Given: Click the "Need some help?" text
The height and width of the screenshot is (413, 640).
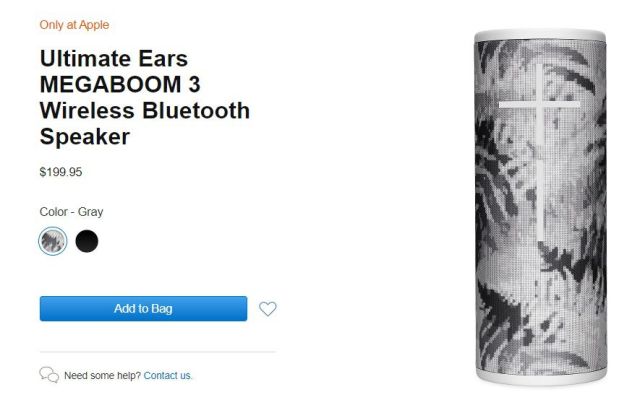Looking at the screenshot, I should [x=102, y=375].
